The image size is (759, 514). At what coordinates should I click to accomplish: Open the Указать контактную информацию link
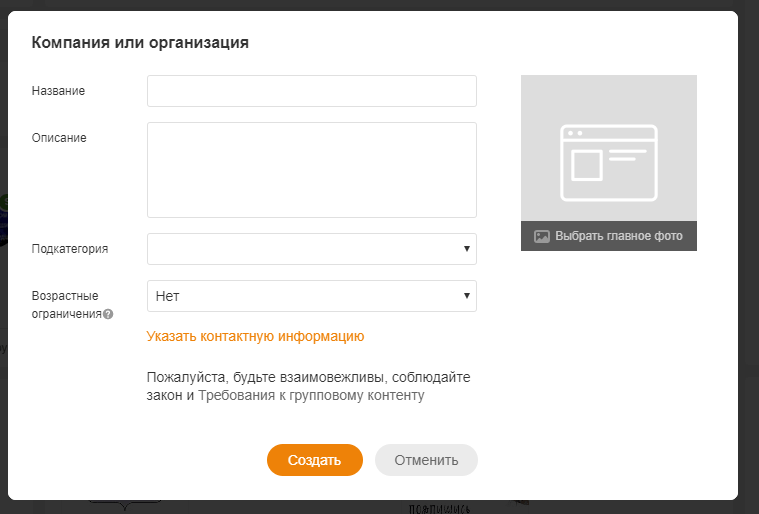click(255, 337)
